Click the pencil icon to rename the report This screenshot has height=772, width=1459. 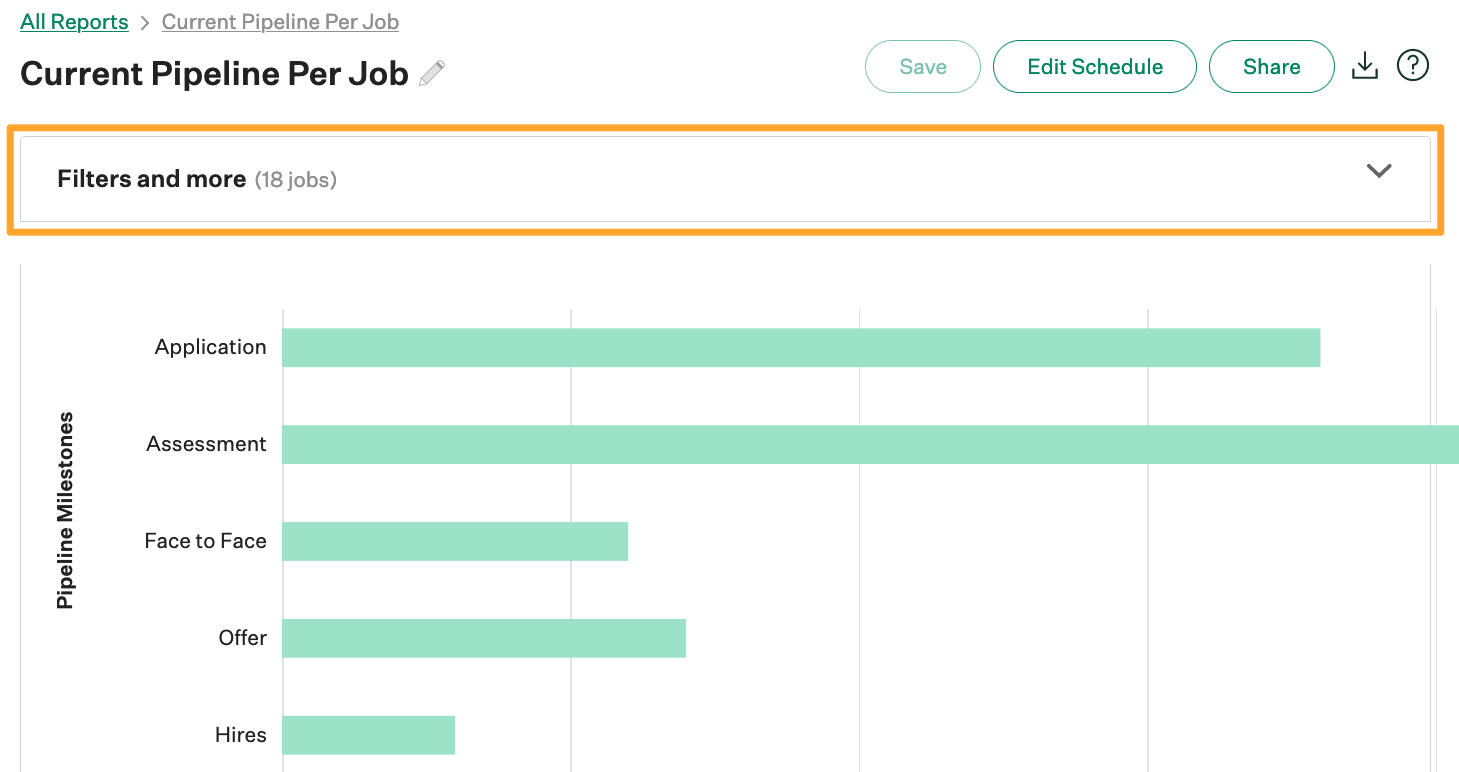pyautogui.click(x=432, y=73)
